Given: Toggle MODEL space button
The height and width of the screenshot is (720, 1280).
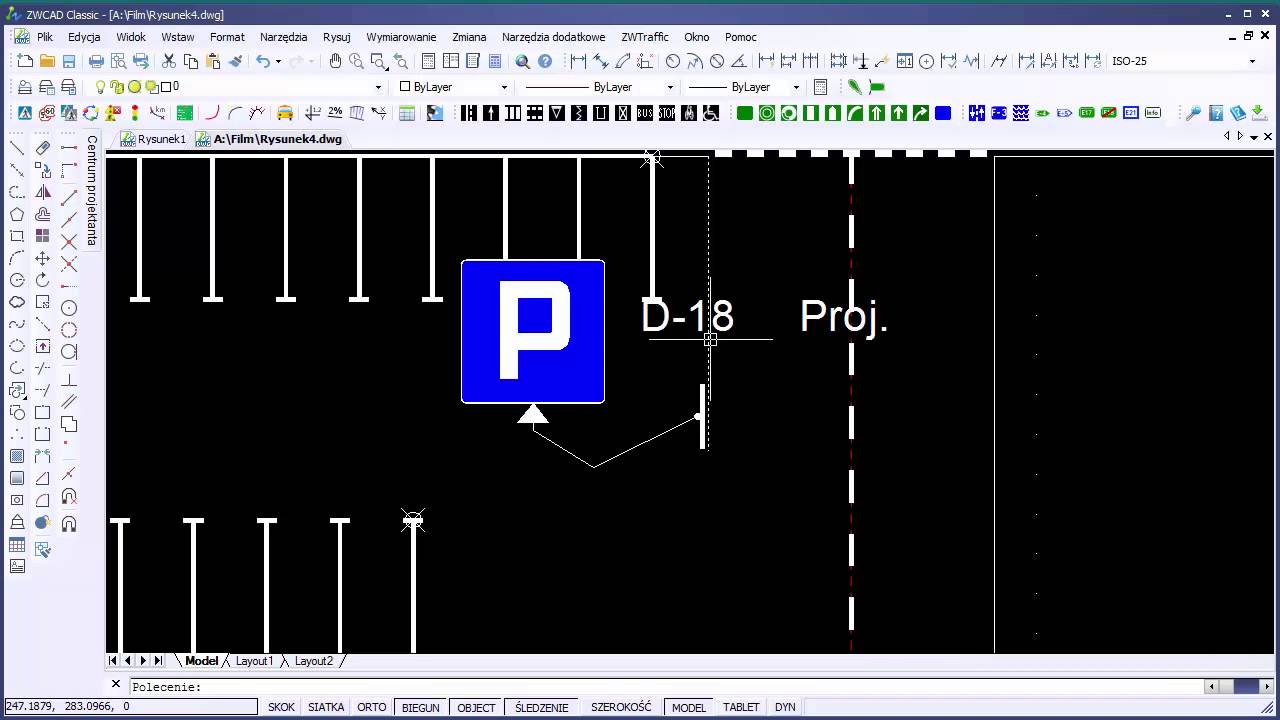Looking at the screenshot, I should pyautogui.click(x=689, y=707).
